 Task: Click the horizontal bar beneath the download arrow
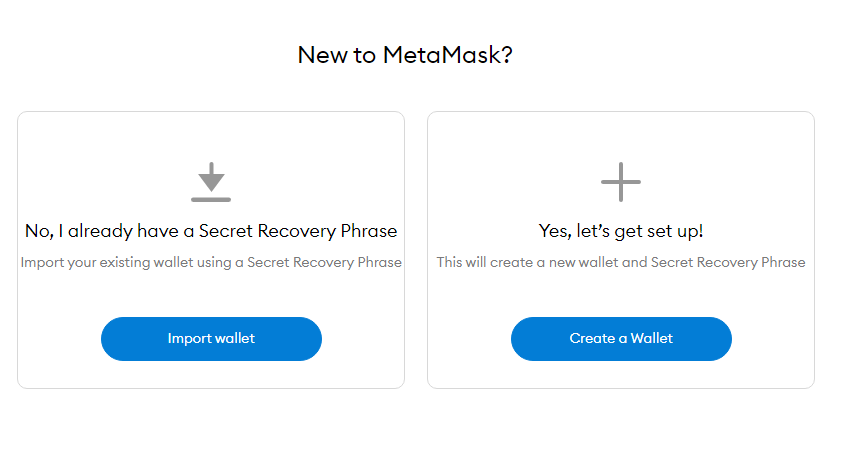click(x=211, y=199)
